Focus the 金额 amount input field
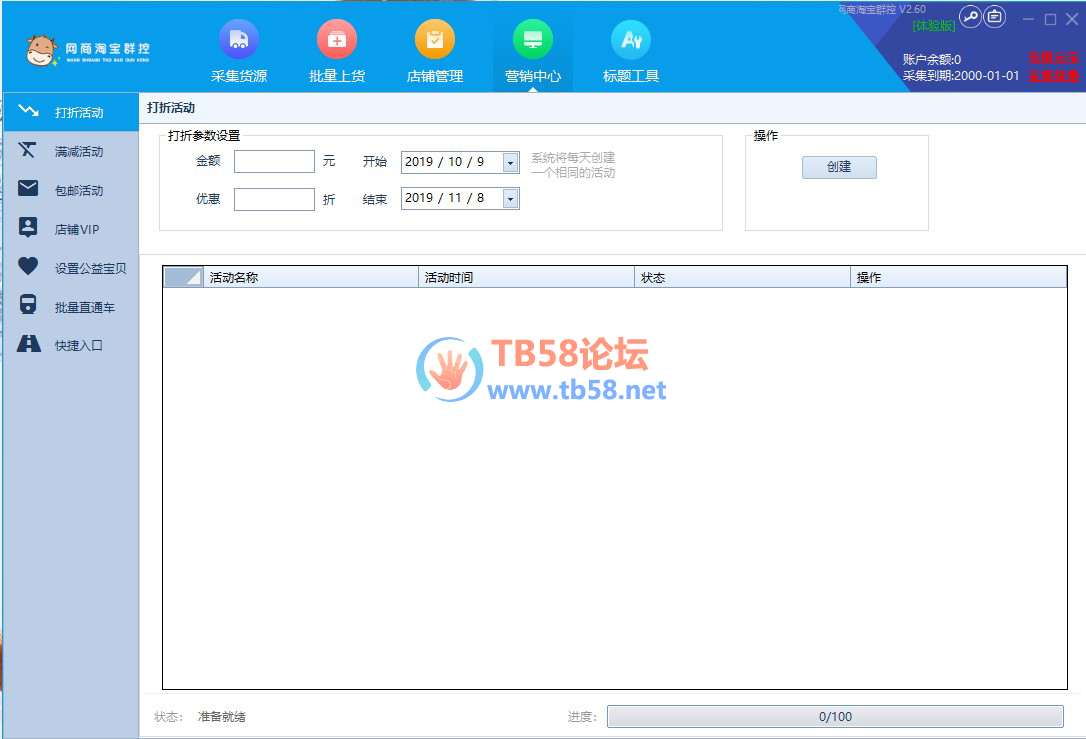 (274, 161)
